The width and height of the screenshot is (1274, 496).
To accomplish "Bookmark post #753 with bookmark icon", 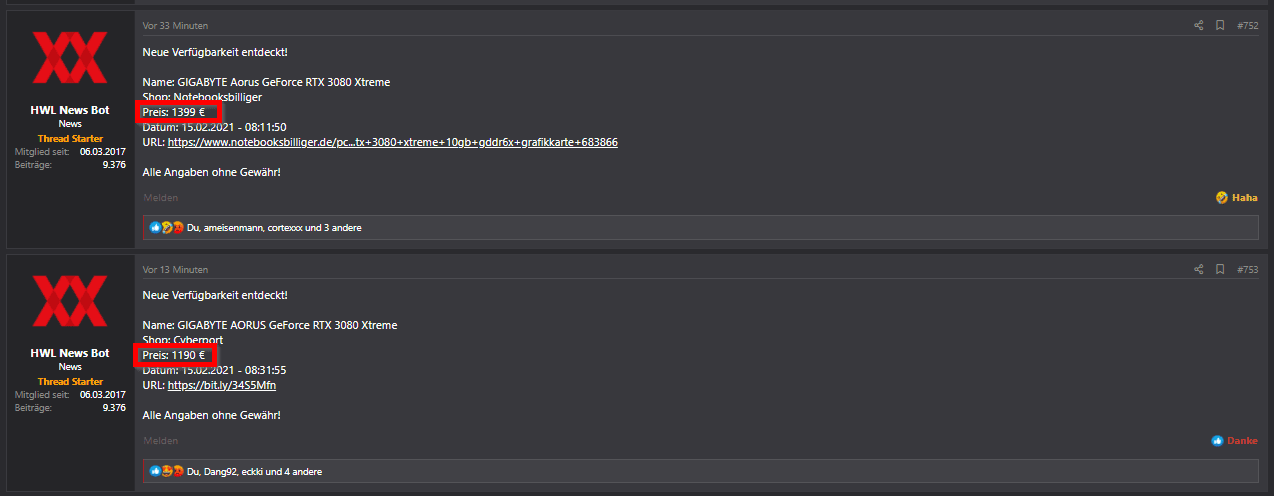I will point(1220,269).
